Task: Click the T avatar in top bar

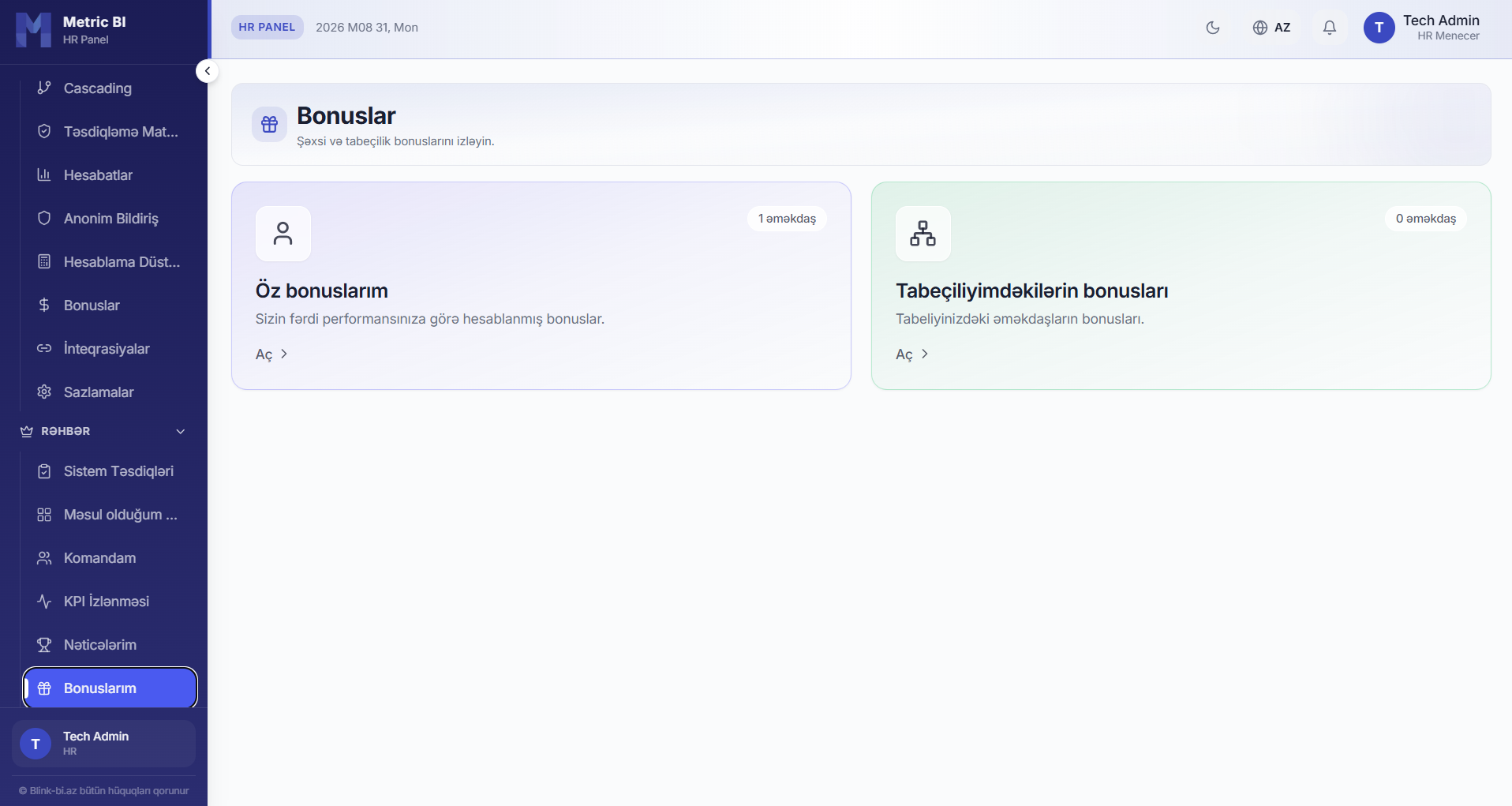Action: pyautogui.click(x=1379, y=28)
